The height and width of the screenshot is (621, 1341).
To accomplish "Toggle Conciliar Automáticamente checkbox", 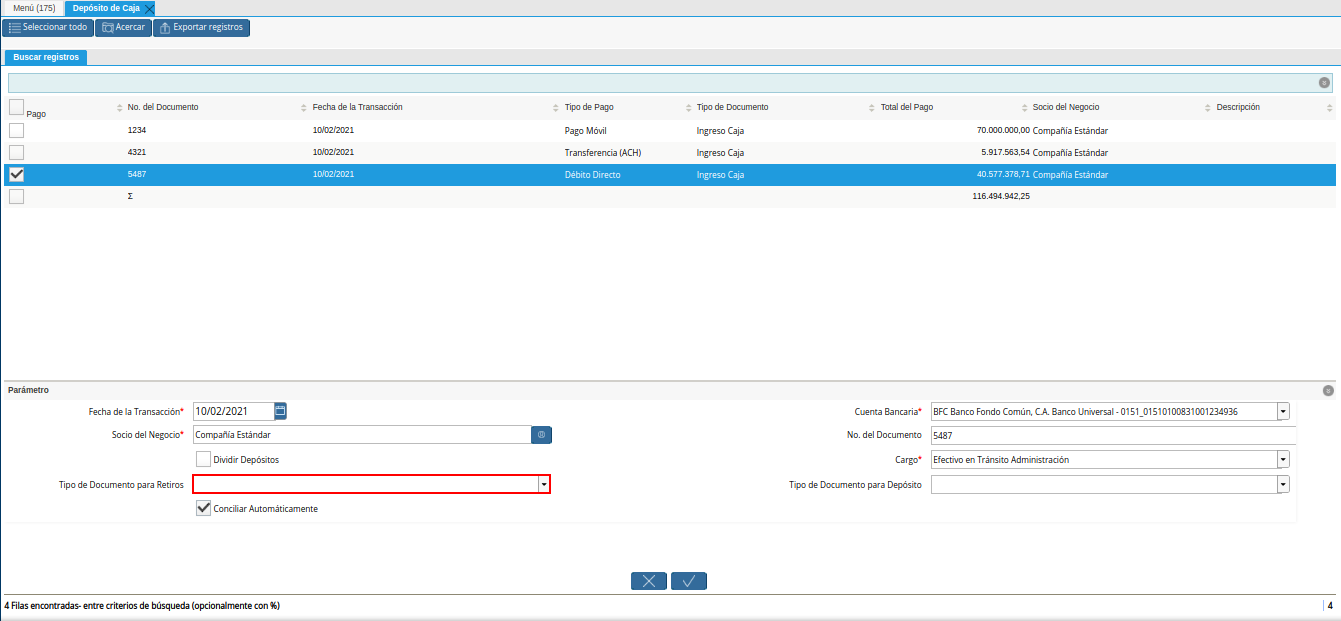I will click(204, 509).
